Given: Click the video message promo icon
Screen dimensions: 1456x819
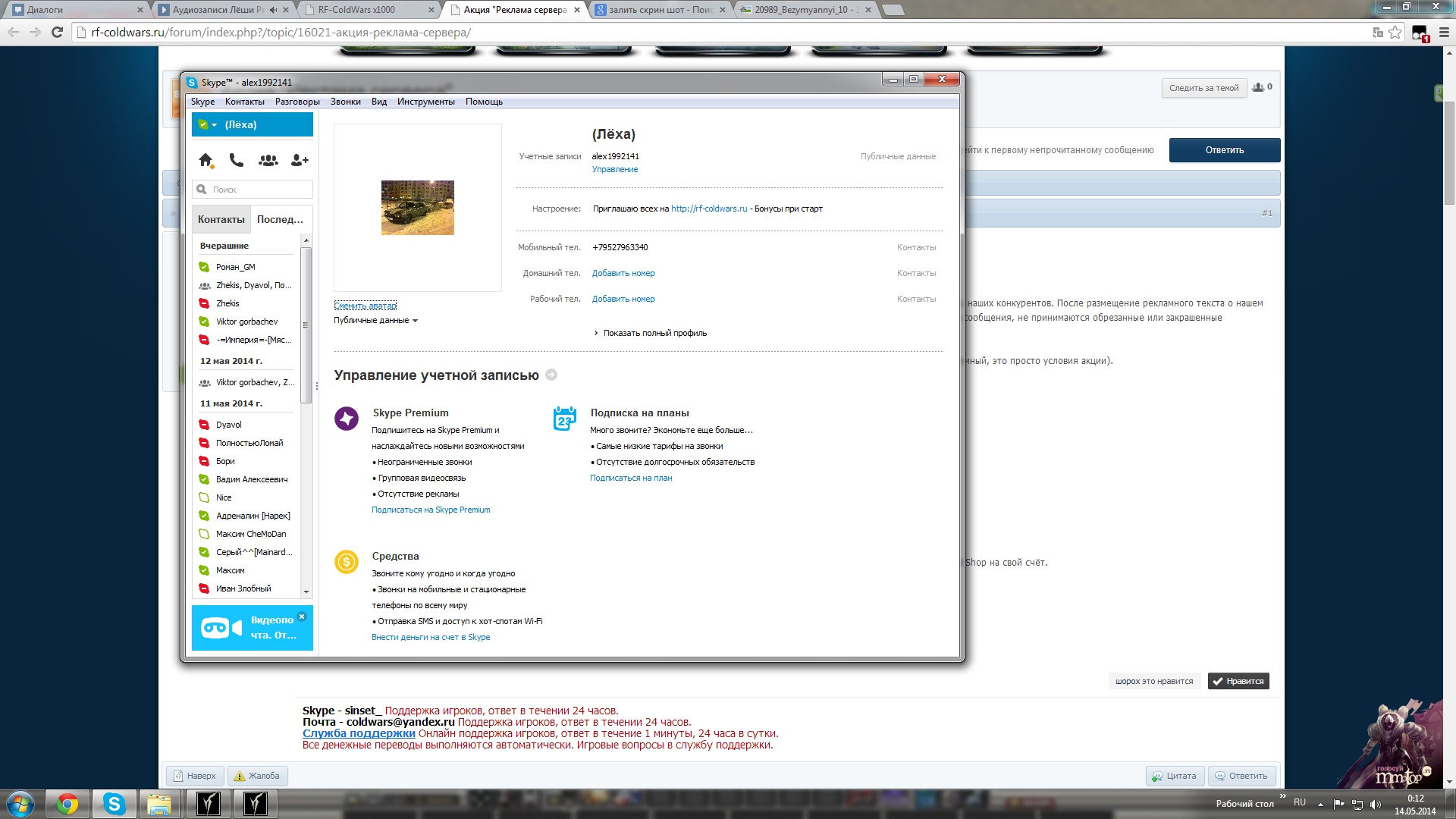Looking at the screenshot, I should (221, 628).
